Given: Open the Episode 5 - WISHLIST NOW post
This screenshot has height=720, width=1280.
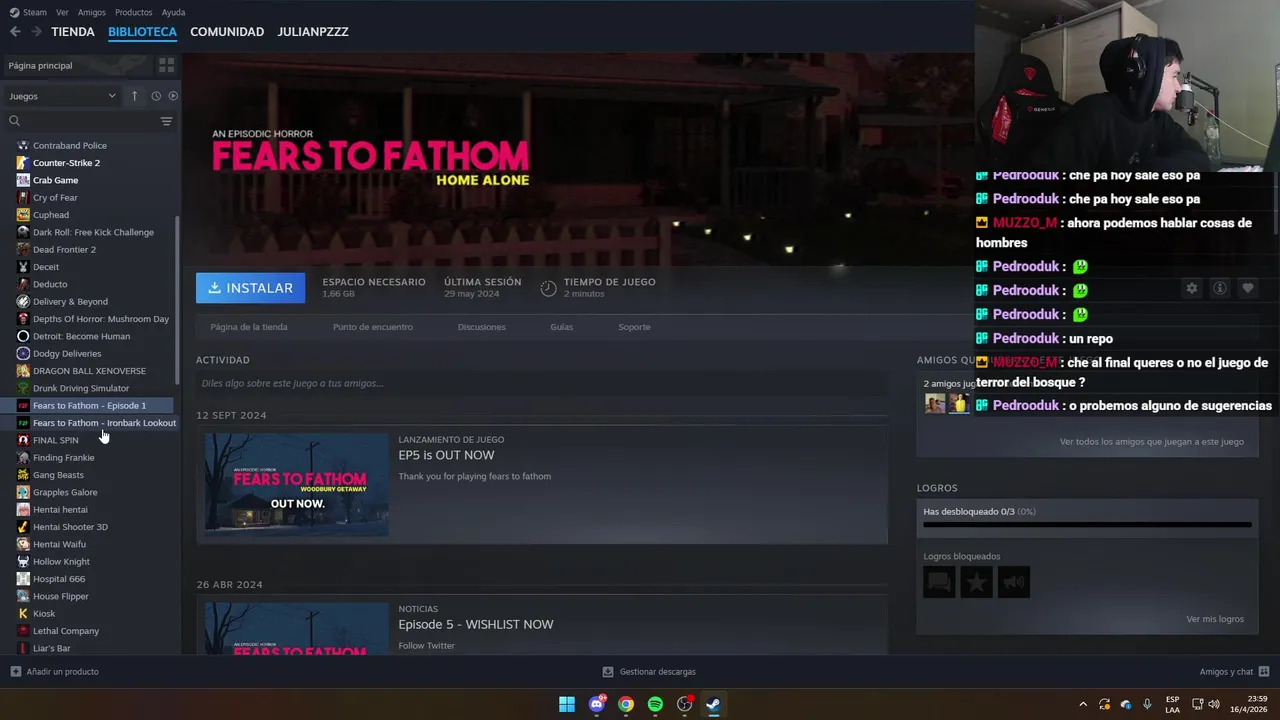Looking at the screenshot, I should 476,624.
